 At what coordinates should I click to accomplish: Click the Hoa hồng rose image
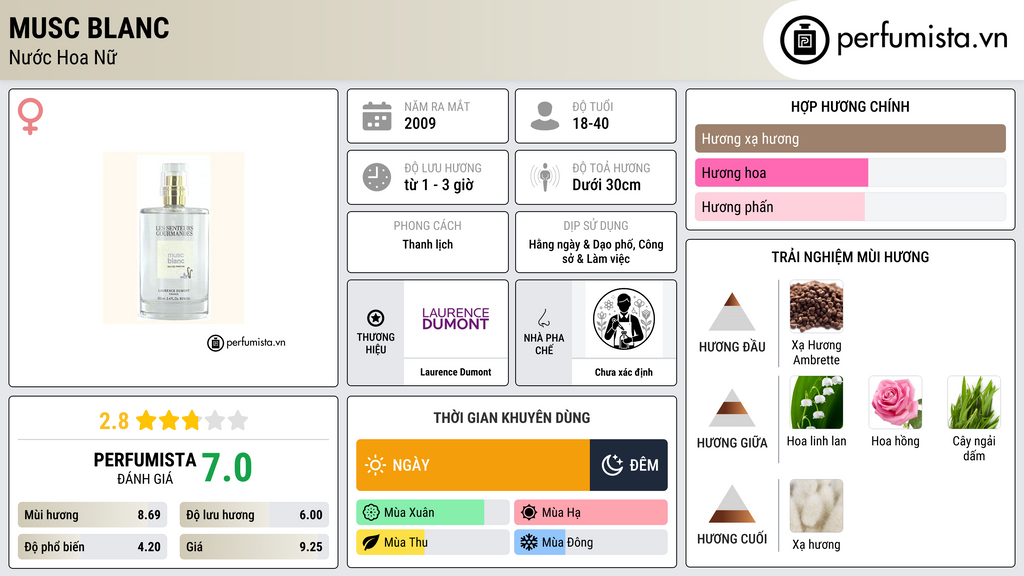[895, 402]
